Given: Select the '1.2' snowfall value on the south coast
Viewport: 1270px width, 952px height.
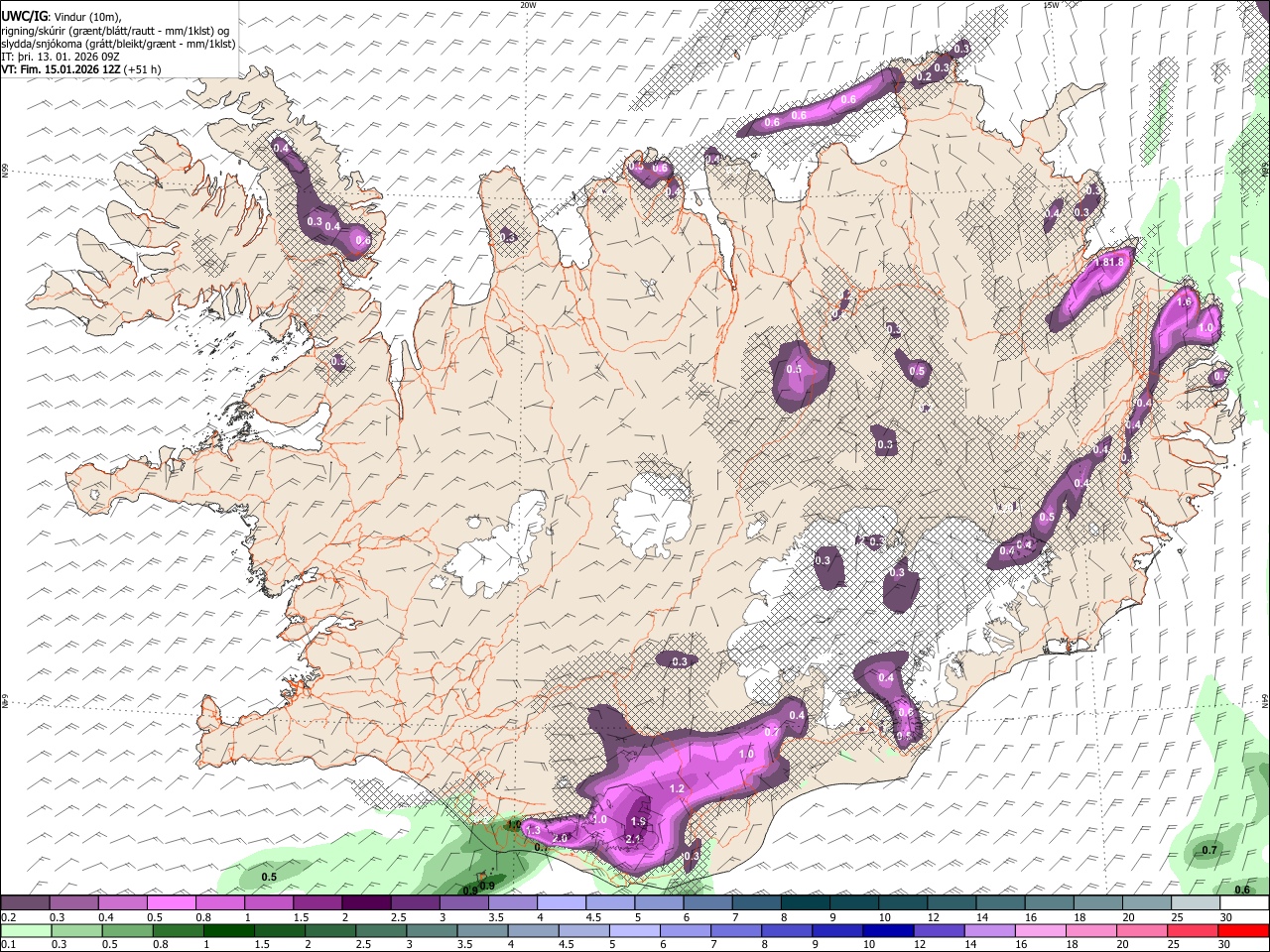Looking at the screenshot, I should [x=678, y=788].
